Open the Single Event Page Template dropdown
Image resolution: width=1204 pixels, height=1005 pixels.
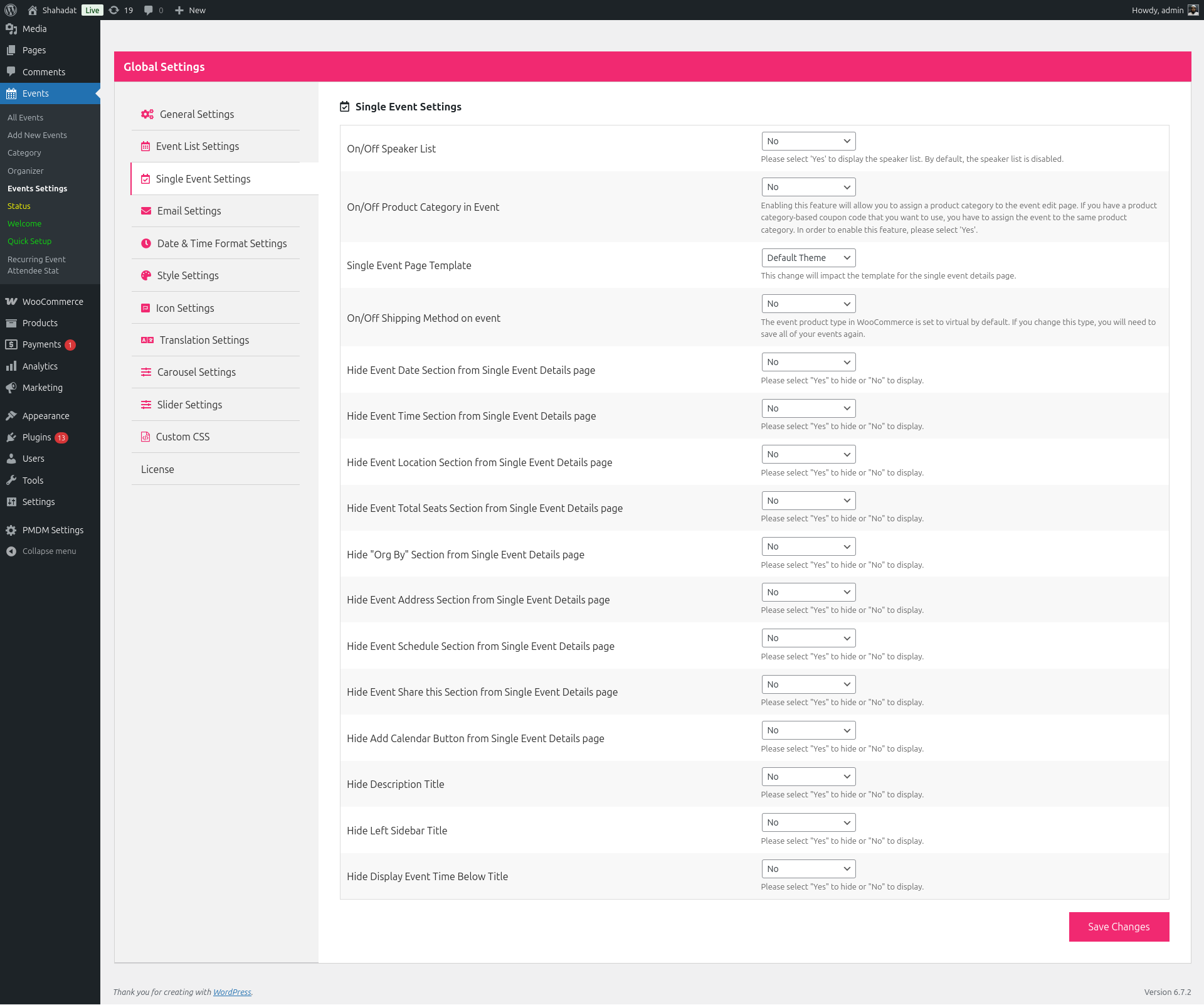click(x=808, y=258)
